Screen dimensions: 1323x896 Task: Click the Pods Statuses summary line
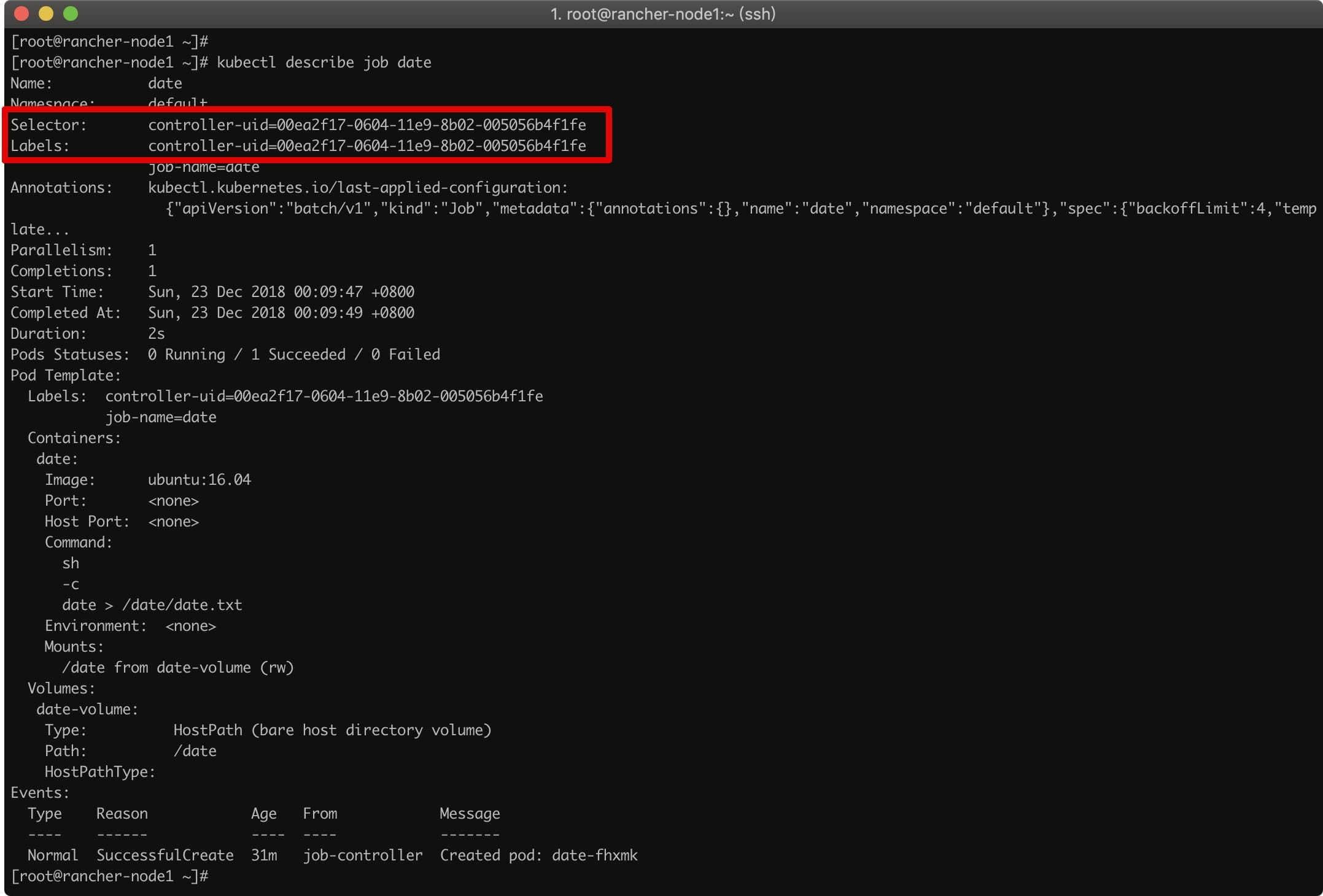click(x=224, y=354)
